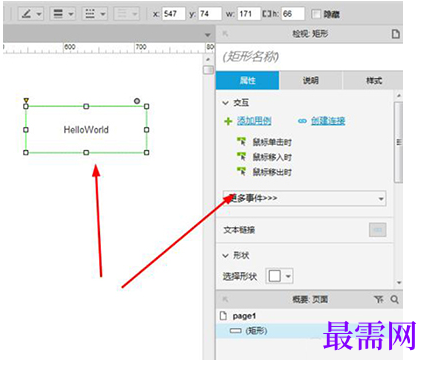Pop out the 检视 inspector panel

[225, 34]
